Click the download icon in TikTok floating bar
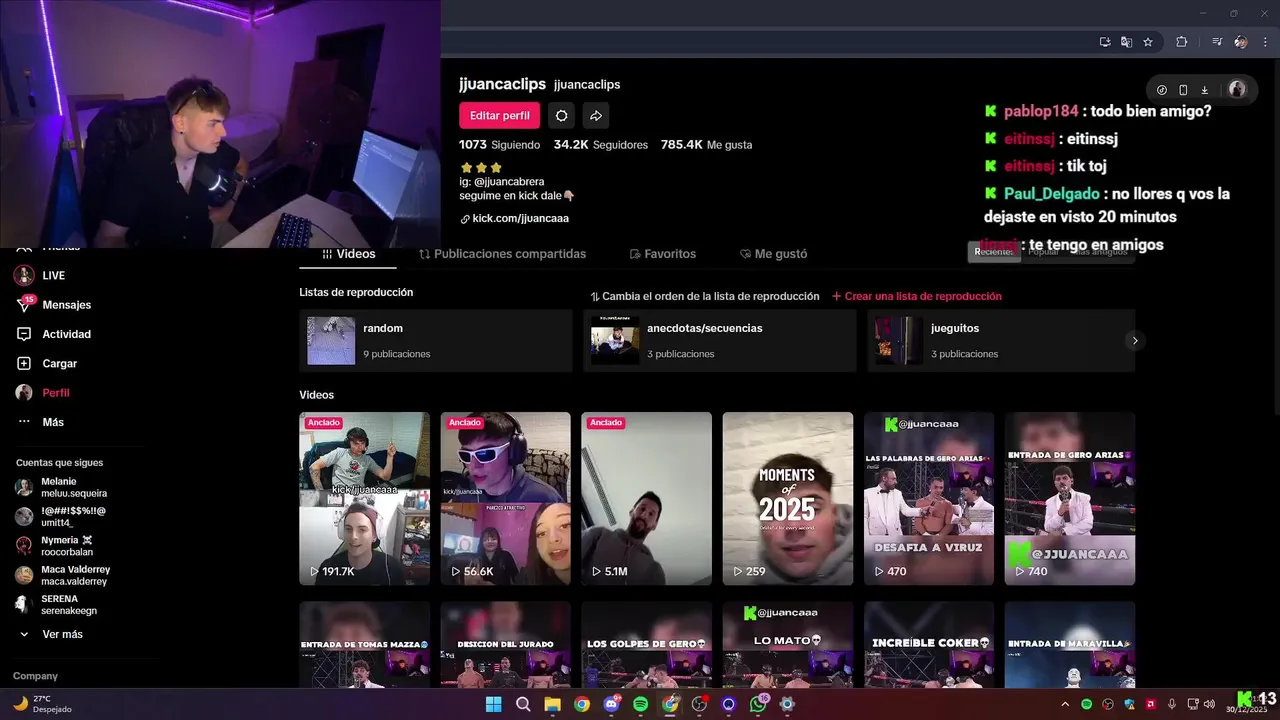The image size is (1280, 720). click(x=1205, y=90)
